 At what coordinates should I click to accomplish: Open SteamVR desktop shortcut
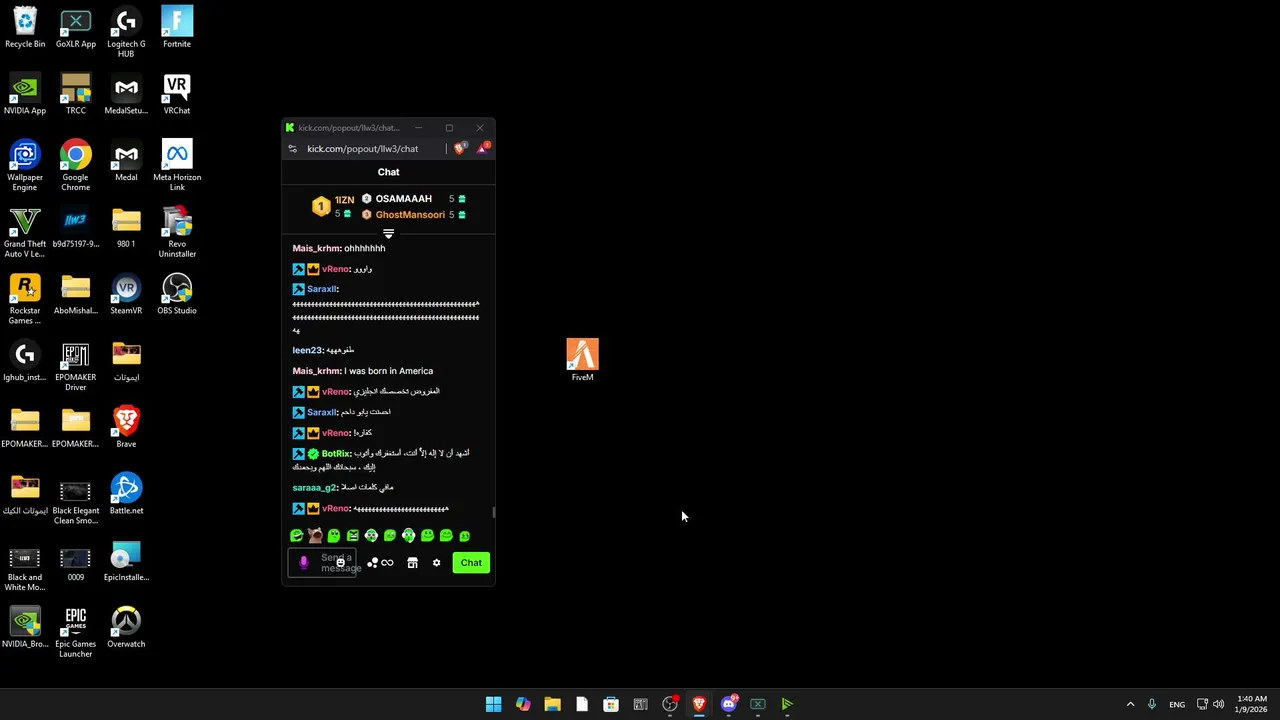126,294
